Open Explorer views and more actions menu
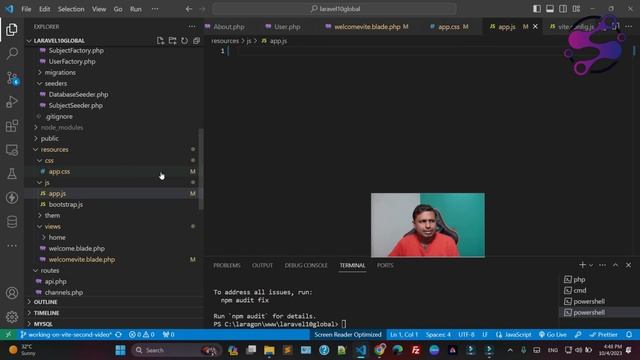Viewport: 640px width, 360px height. click(192, 27)
